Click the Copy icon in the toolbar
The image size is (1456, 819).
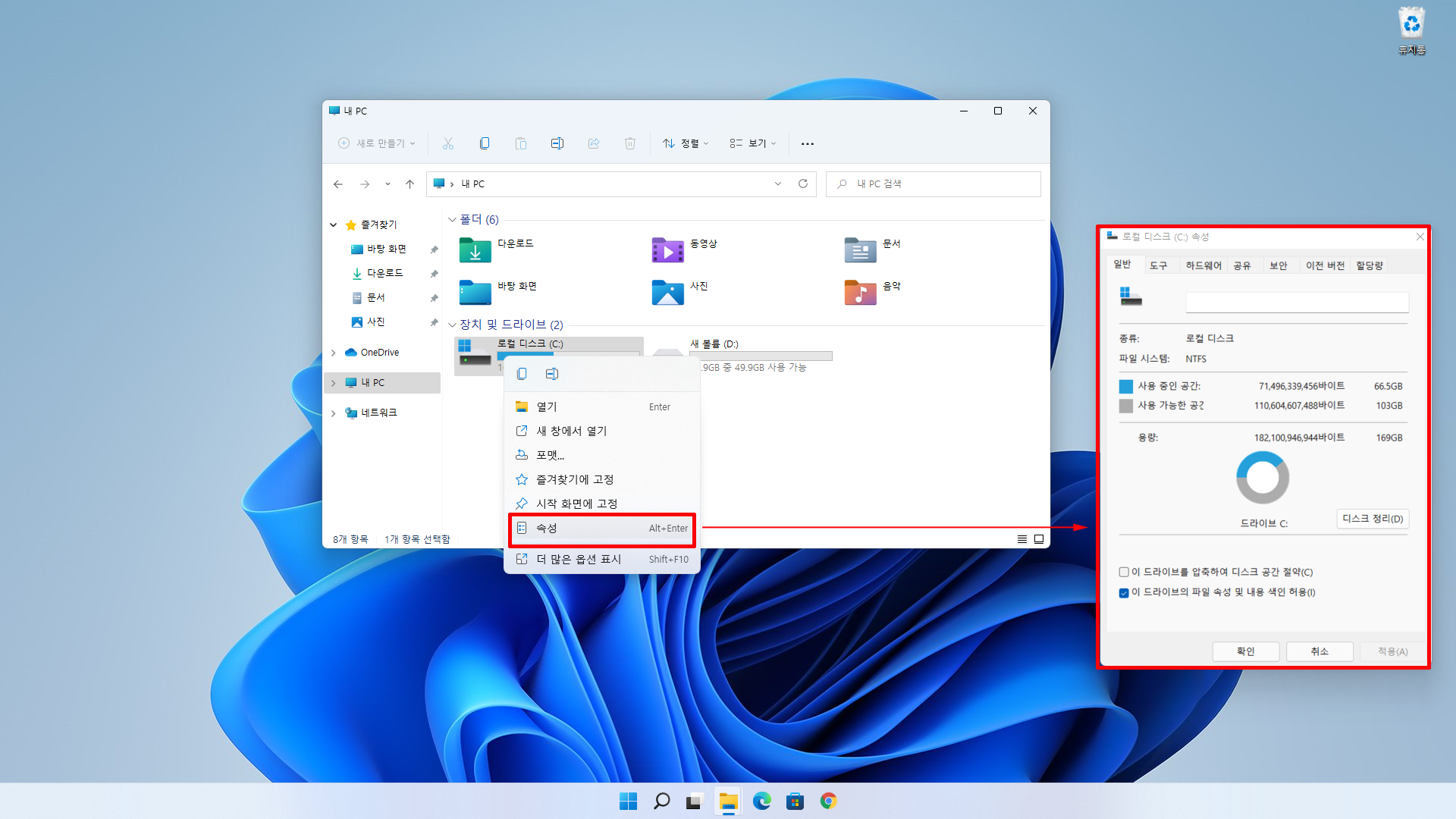(485, 143)
